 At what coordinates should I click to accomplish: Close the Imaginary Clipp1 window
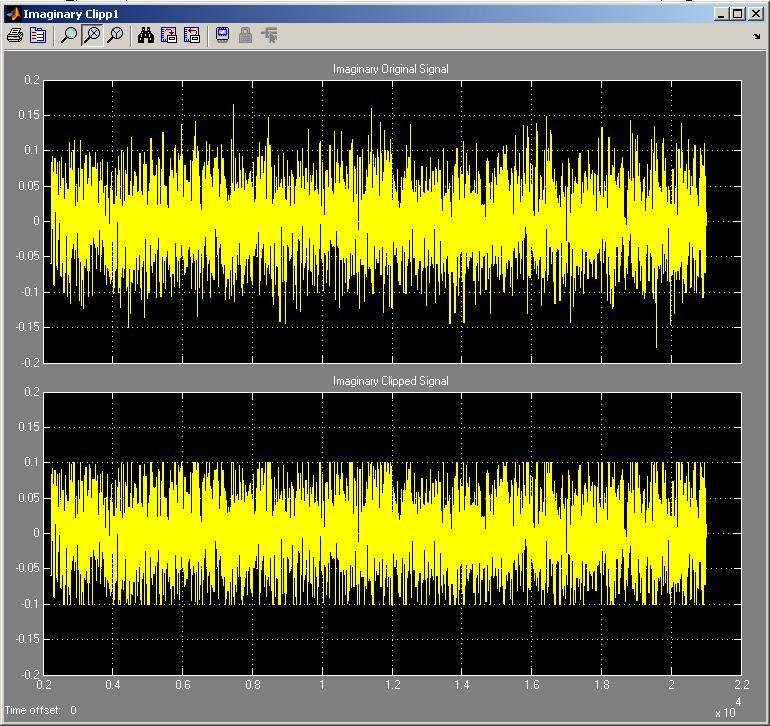tap(756, 14)
